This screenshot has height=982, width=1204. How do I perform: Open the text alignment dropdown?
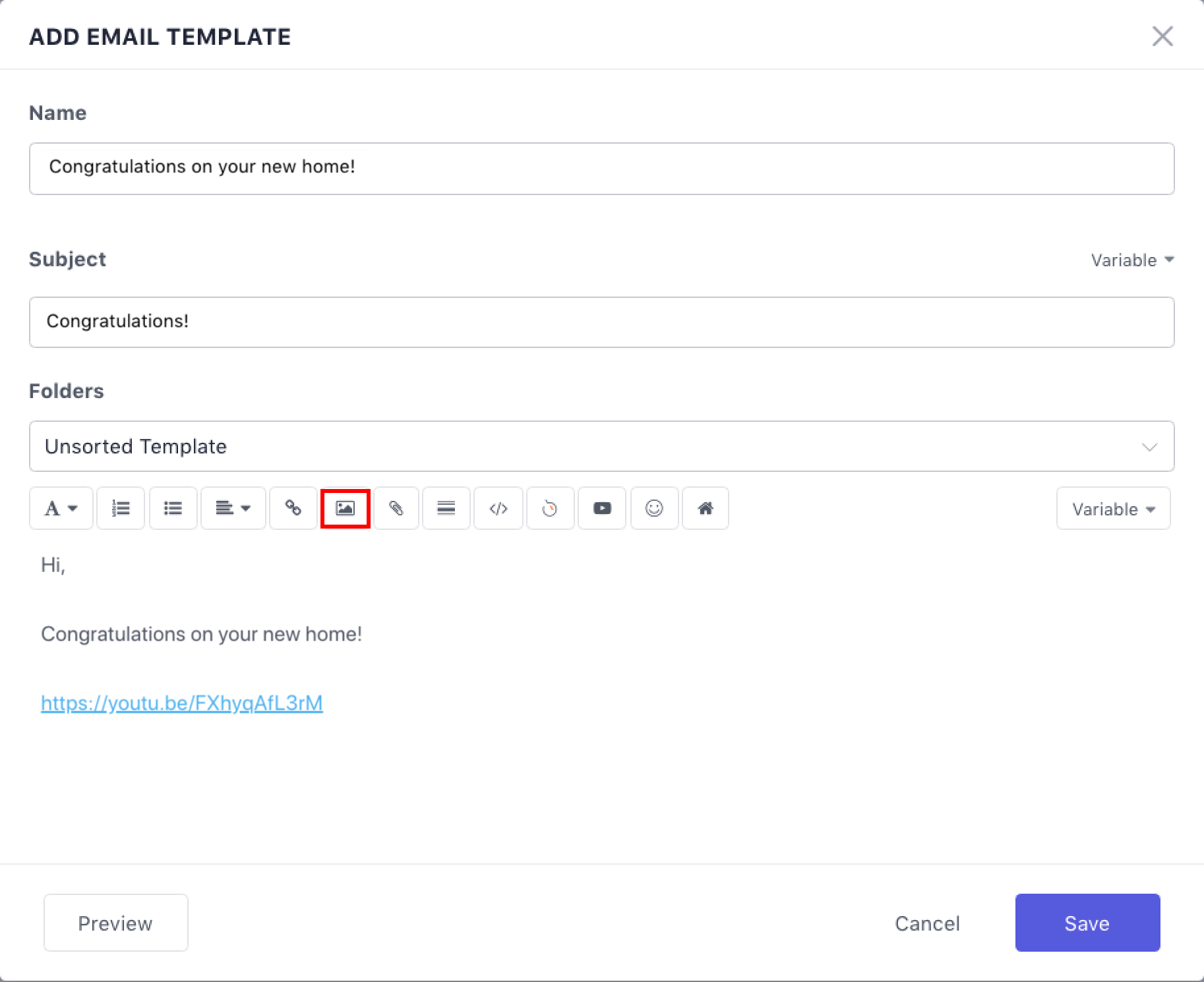pos(233,508)
